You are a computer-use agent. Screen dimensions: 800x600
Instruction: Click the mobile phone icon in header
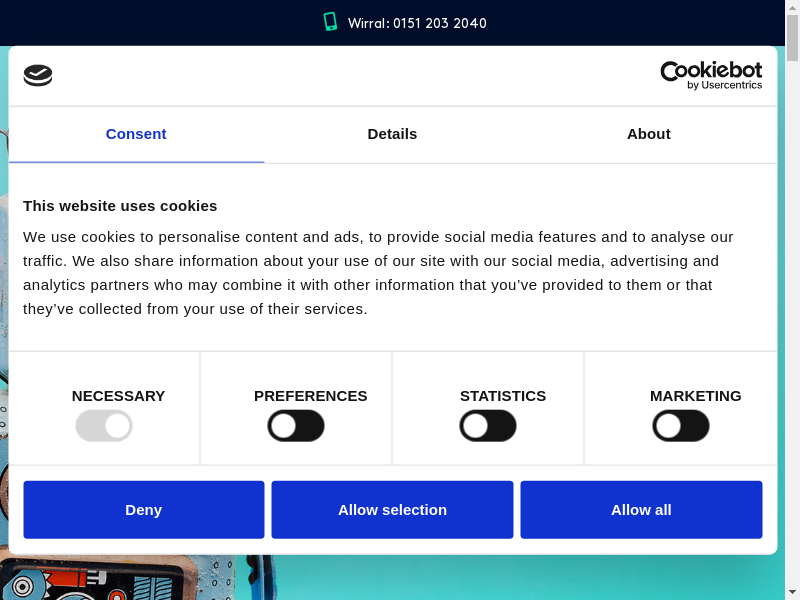pos(330,22)
